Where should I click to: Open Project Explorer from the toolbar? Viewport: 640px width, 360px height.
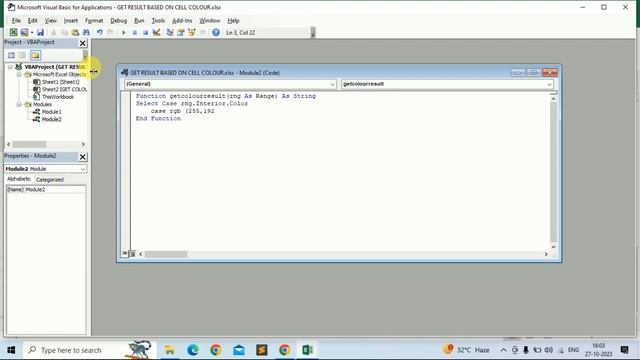click(170, 32)
